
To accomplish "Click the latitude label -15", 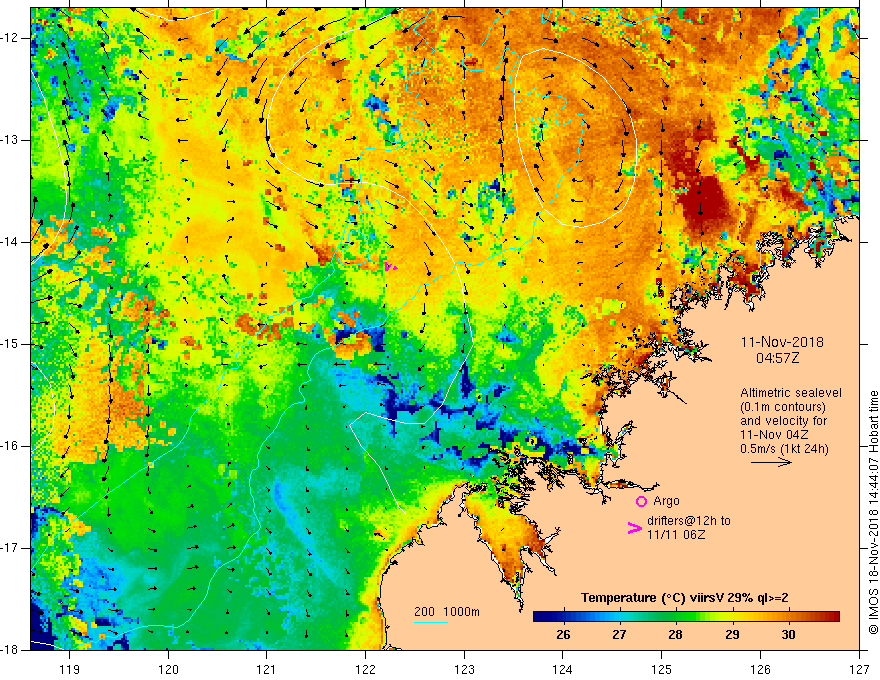I will [x=11, y=344].
